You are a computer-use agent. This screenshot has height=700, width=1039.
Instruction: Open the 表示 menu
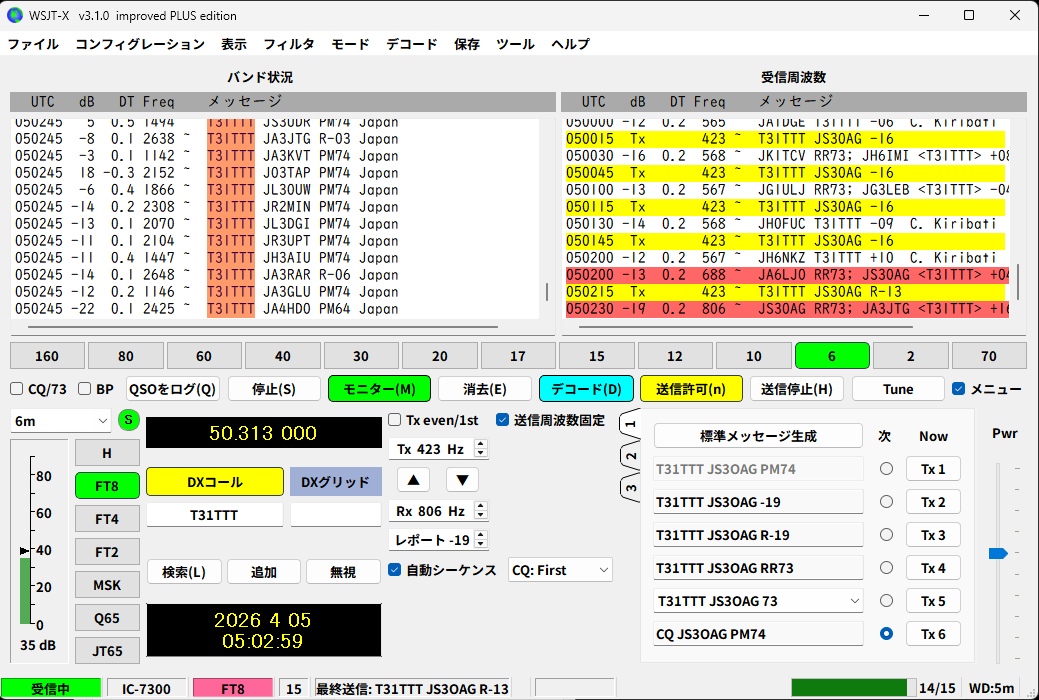point(234,44)
